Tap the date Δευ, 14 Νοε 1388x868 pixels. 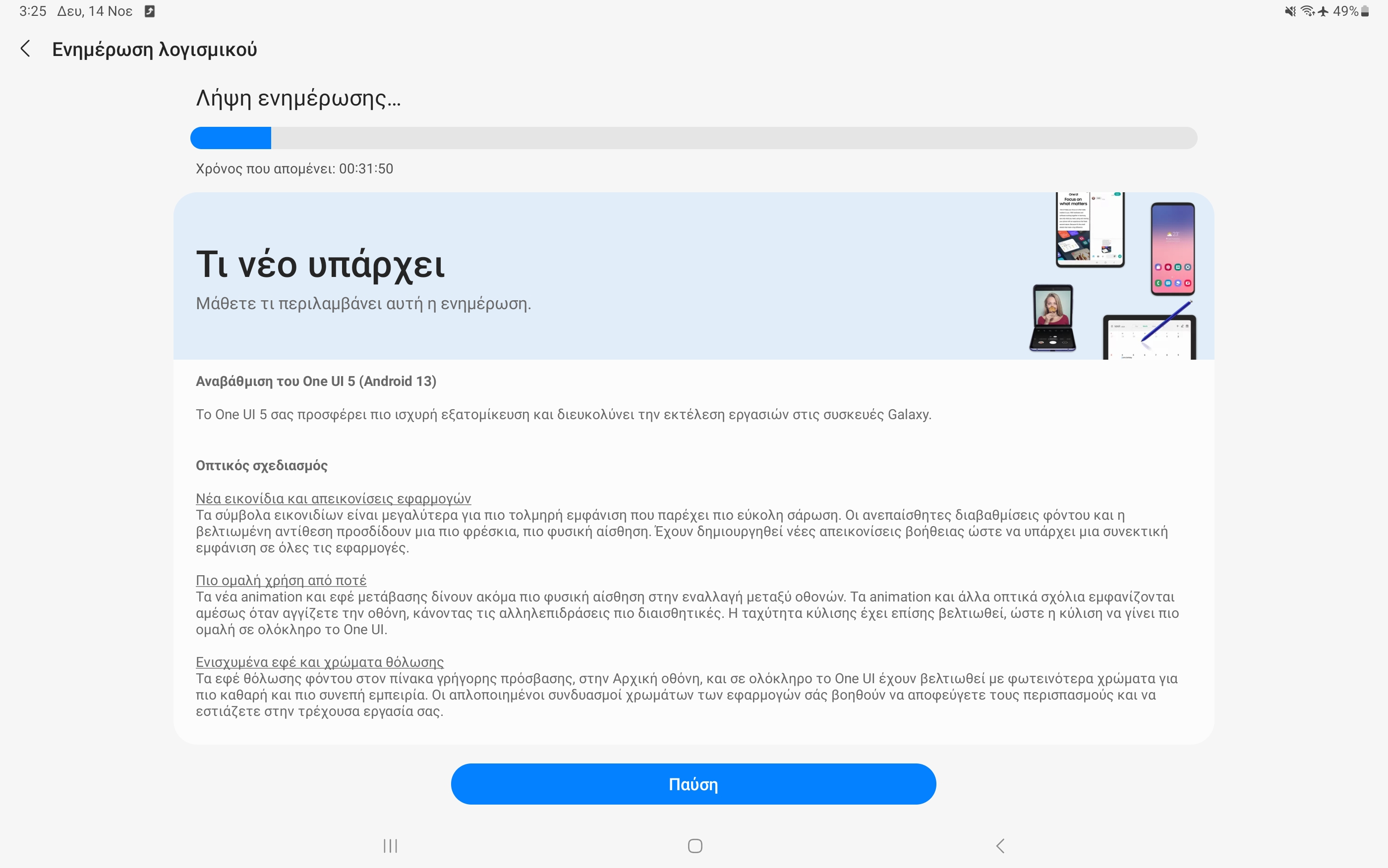[x=95, y=11]
